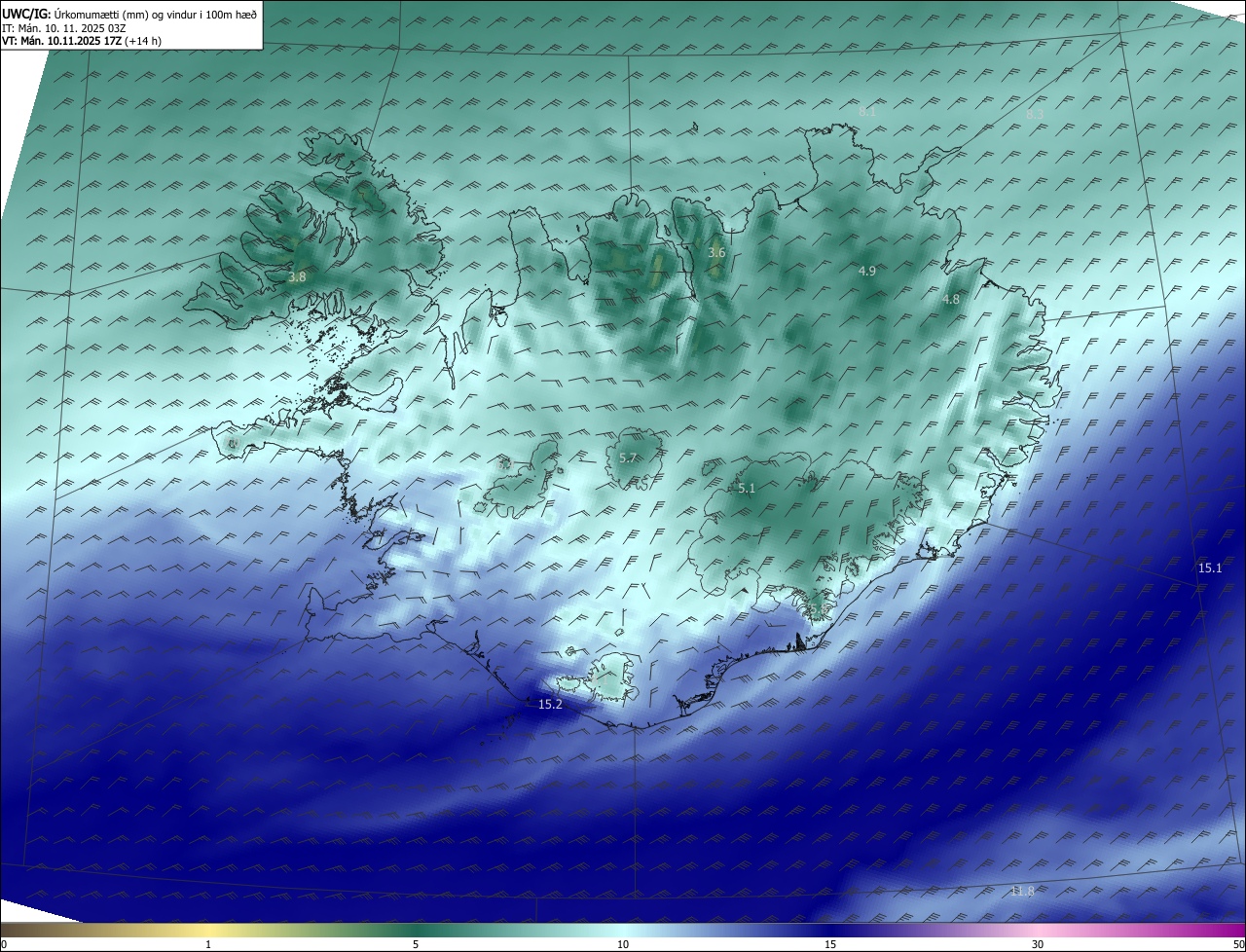Screen dimensions: 1246x952
Task: Click the 4.8 value label on the map
Action: click(951, 300)
